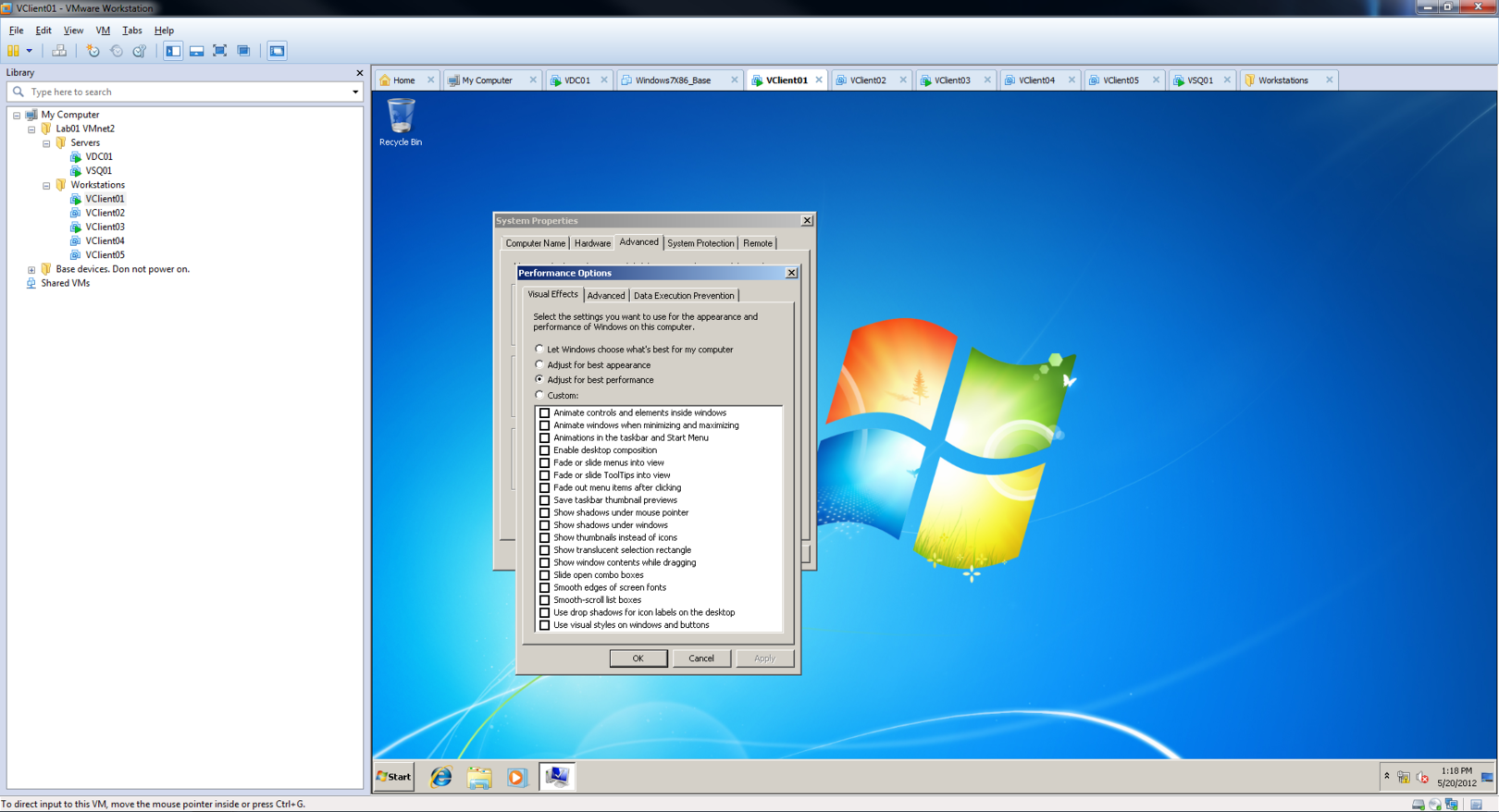
Task: Click the network adapter status bar icon
Action: point(1451,805)
